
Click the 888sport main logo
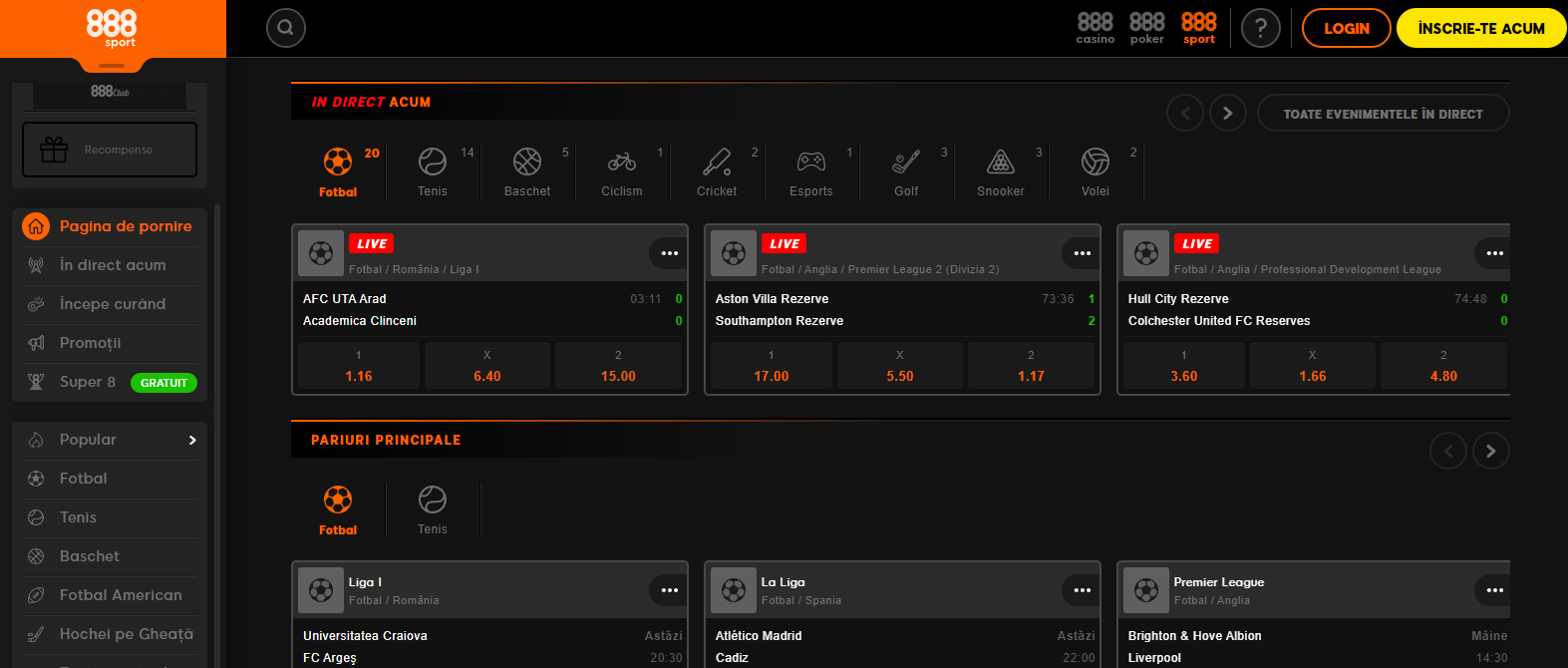(x=112, y=28)
